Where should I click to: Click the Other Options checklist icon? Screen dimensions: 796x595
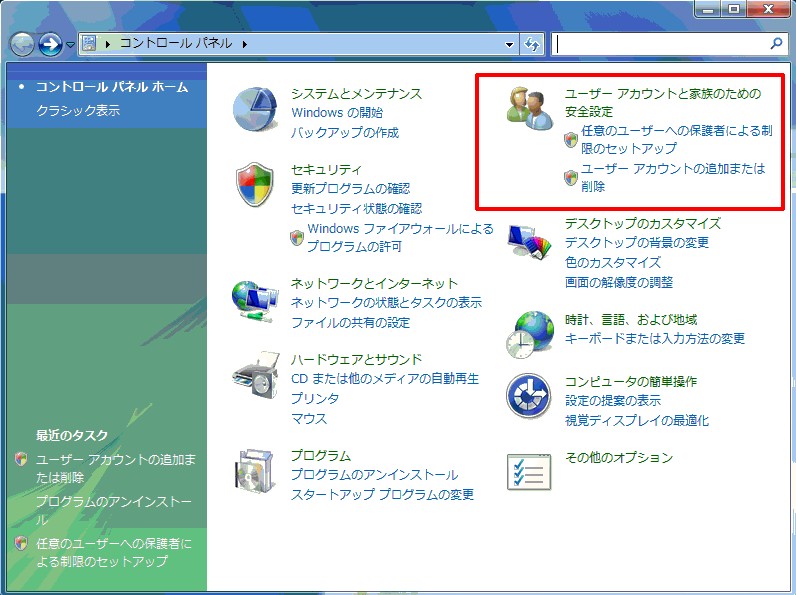528,472
